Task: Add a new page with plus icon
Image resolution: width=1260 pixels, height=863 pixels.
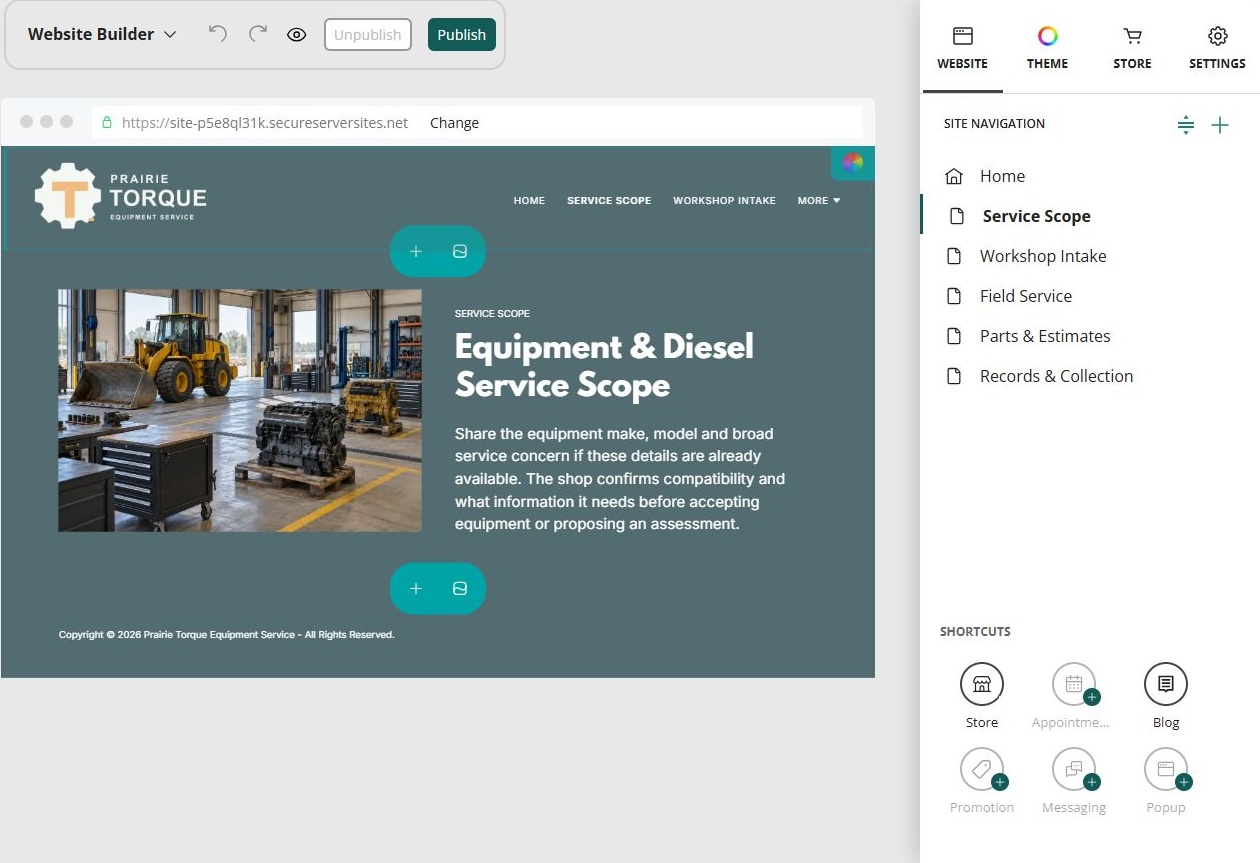Action: 1220,125
